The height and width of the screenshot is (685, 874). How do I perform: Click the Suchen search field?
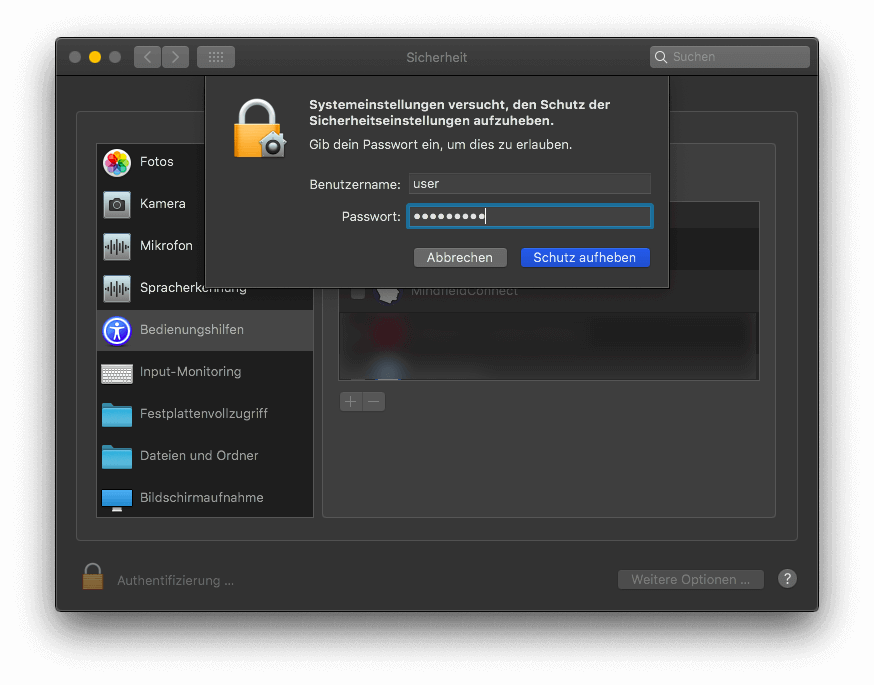(736, 57)
